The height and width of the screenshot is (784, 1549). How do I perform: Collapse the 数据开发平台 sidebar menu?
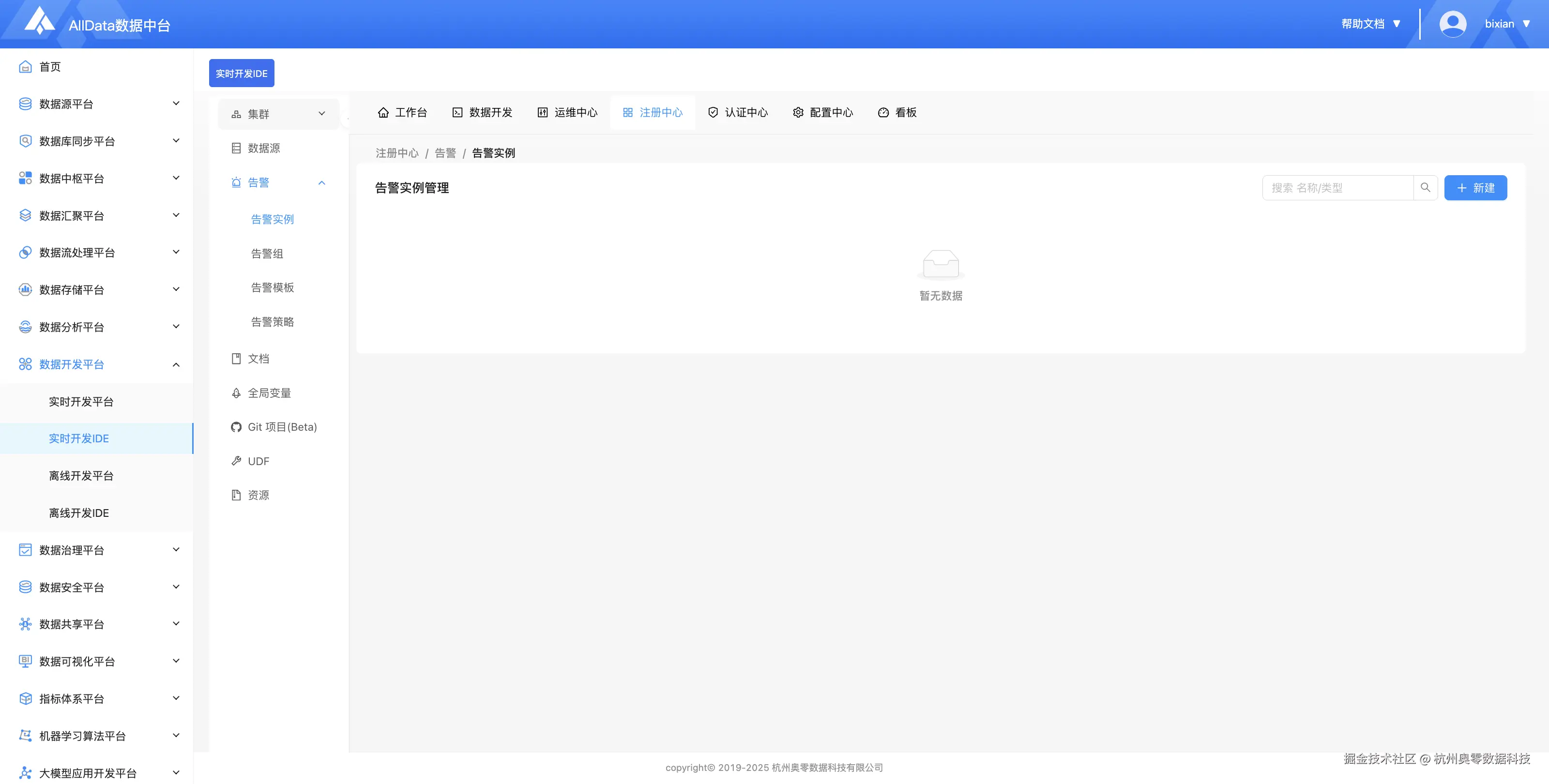pyautogui.click(x=96, y=364)
